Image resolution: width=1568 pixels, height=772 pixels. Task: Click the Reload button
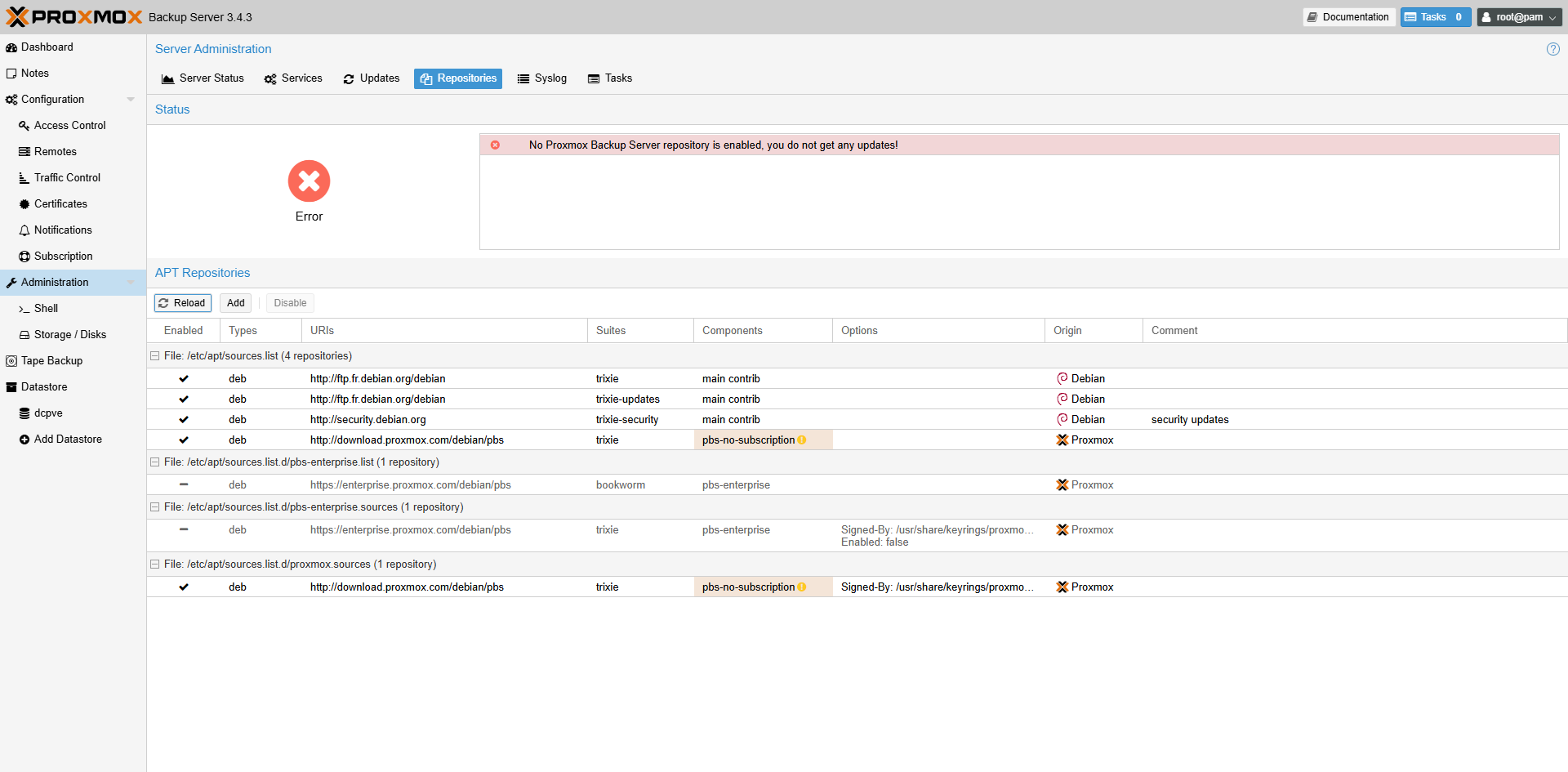(182, 303)
